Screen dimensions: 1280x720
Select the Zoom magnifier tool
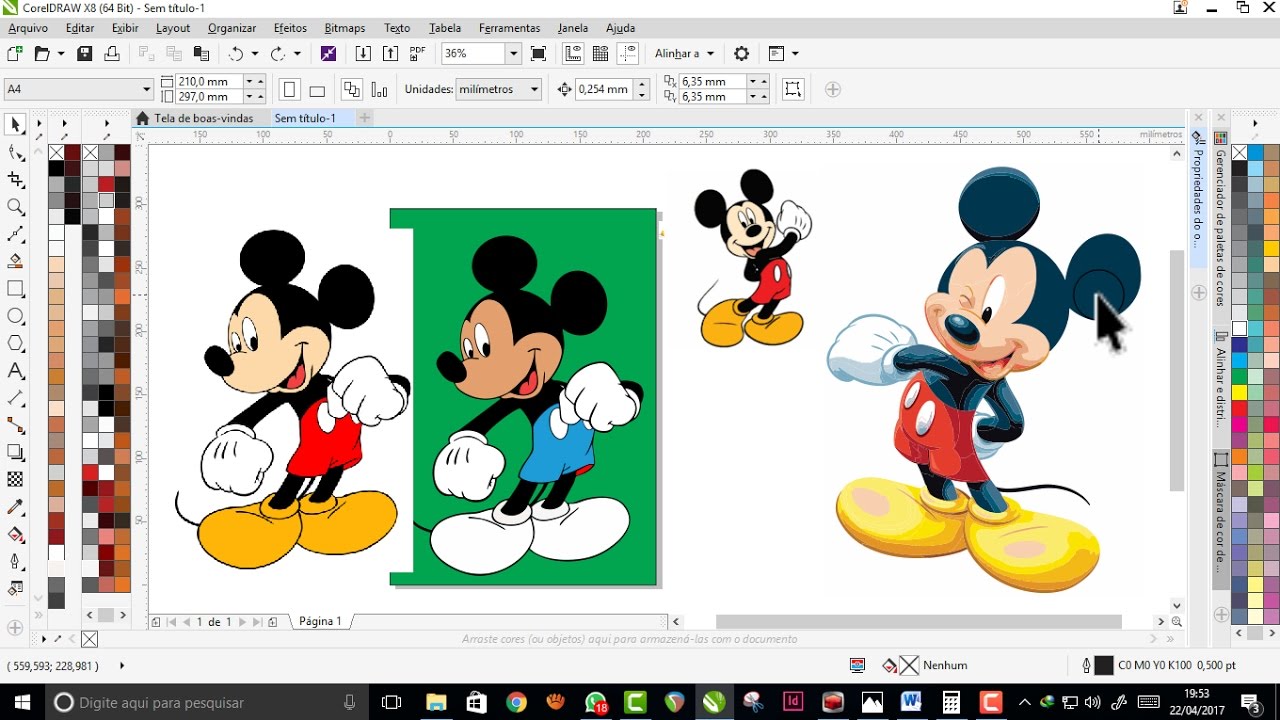coord(15,207)
